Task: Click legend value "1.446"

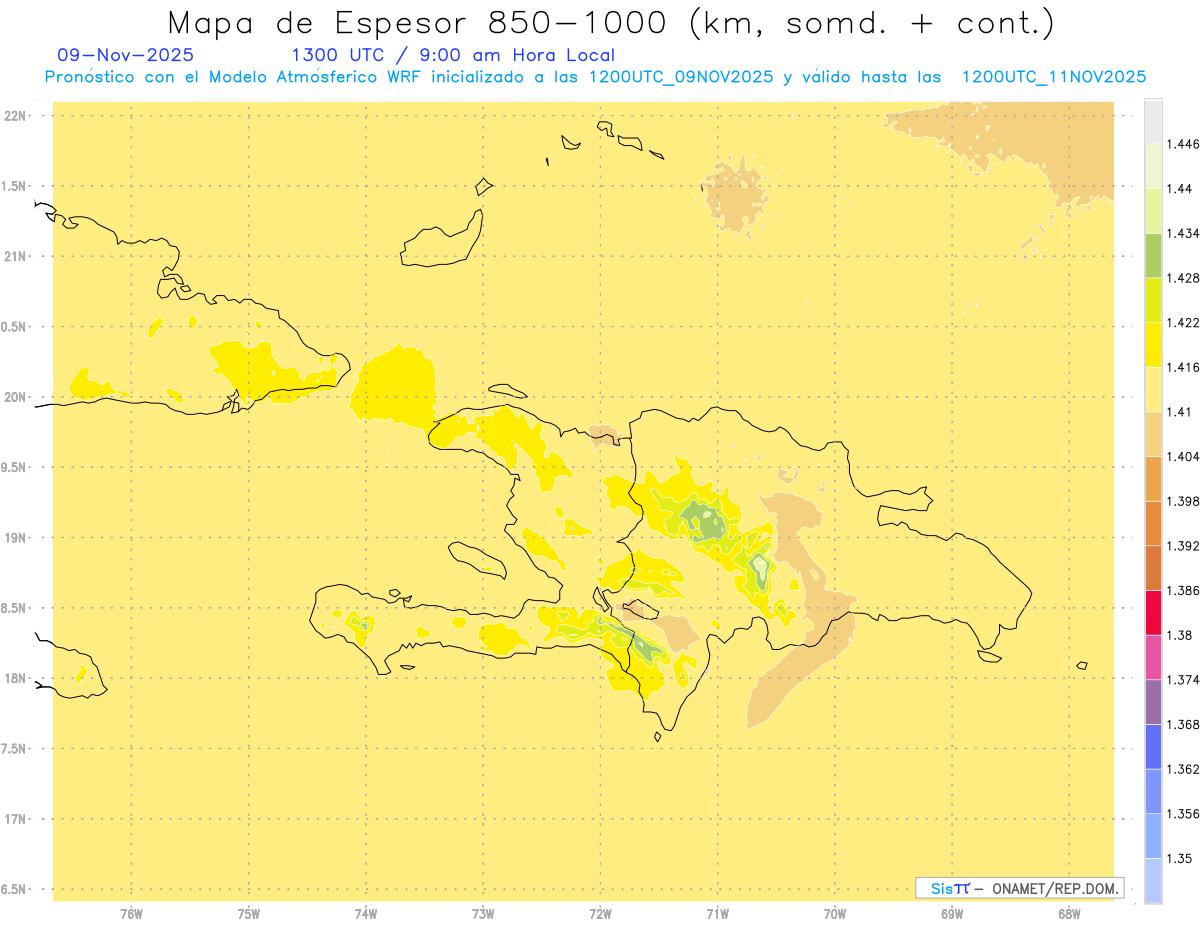Action: [1185, 144]
